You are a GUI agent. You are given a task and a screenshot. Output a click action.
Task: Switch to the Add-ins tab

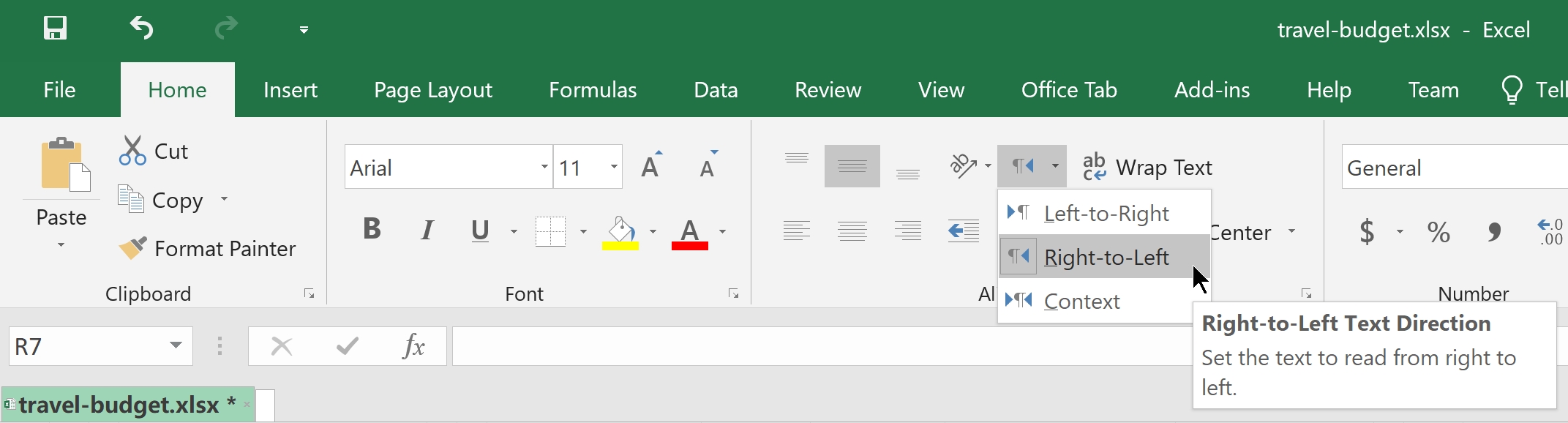[x=1212, y=90]
